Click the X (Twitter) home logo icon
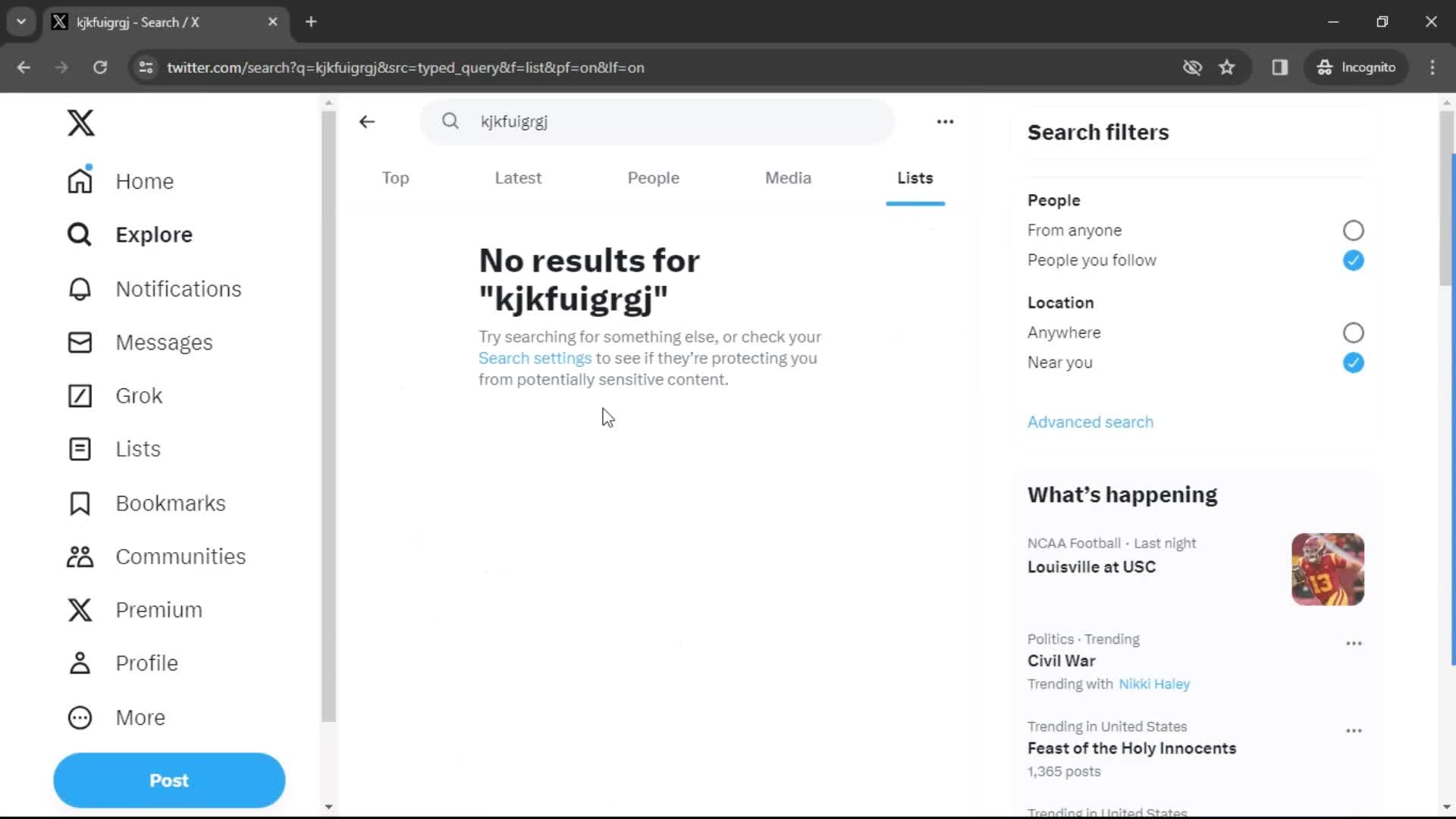 [80, 122]
